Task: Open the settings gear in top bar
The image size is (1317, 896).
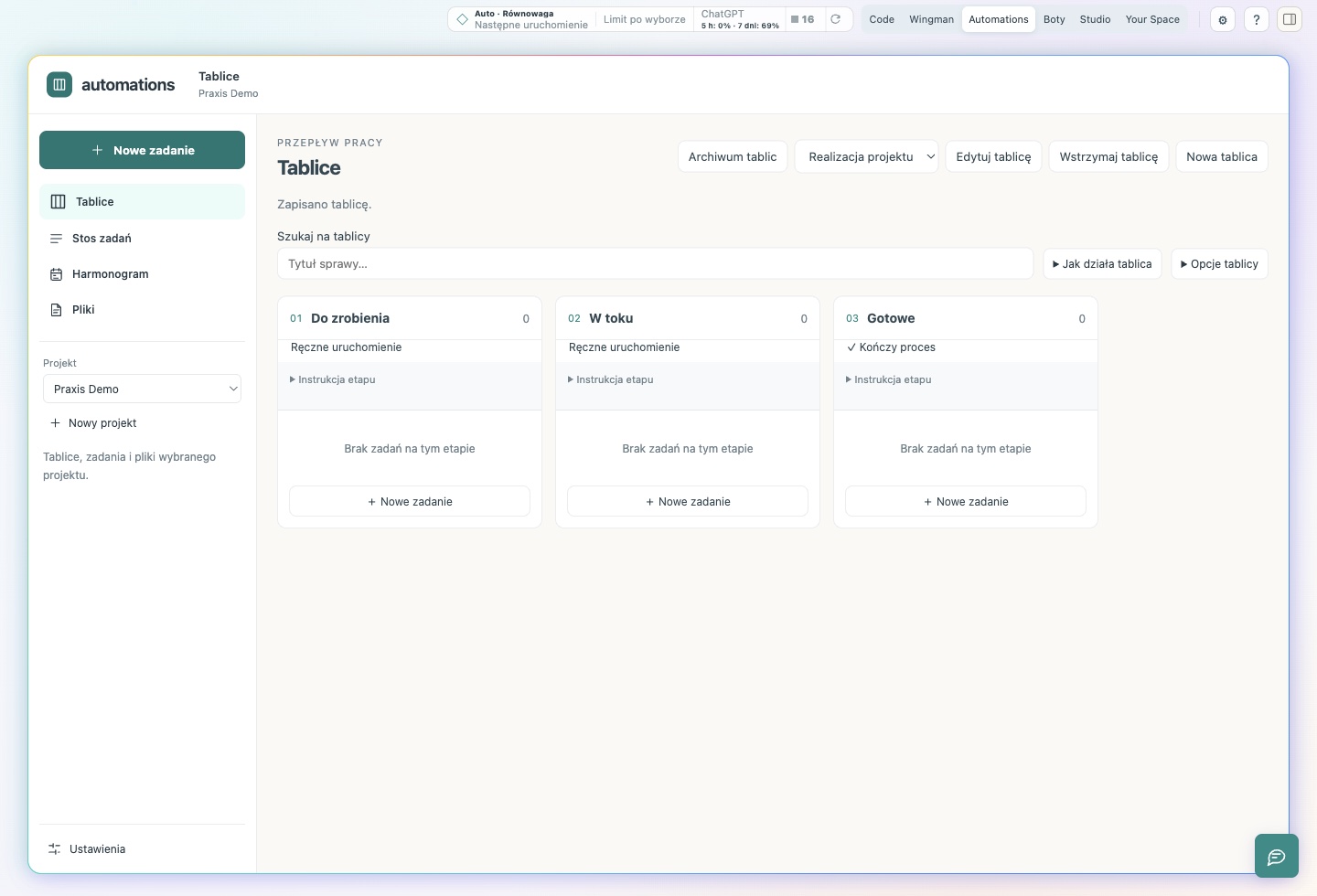Action: 1223,19
